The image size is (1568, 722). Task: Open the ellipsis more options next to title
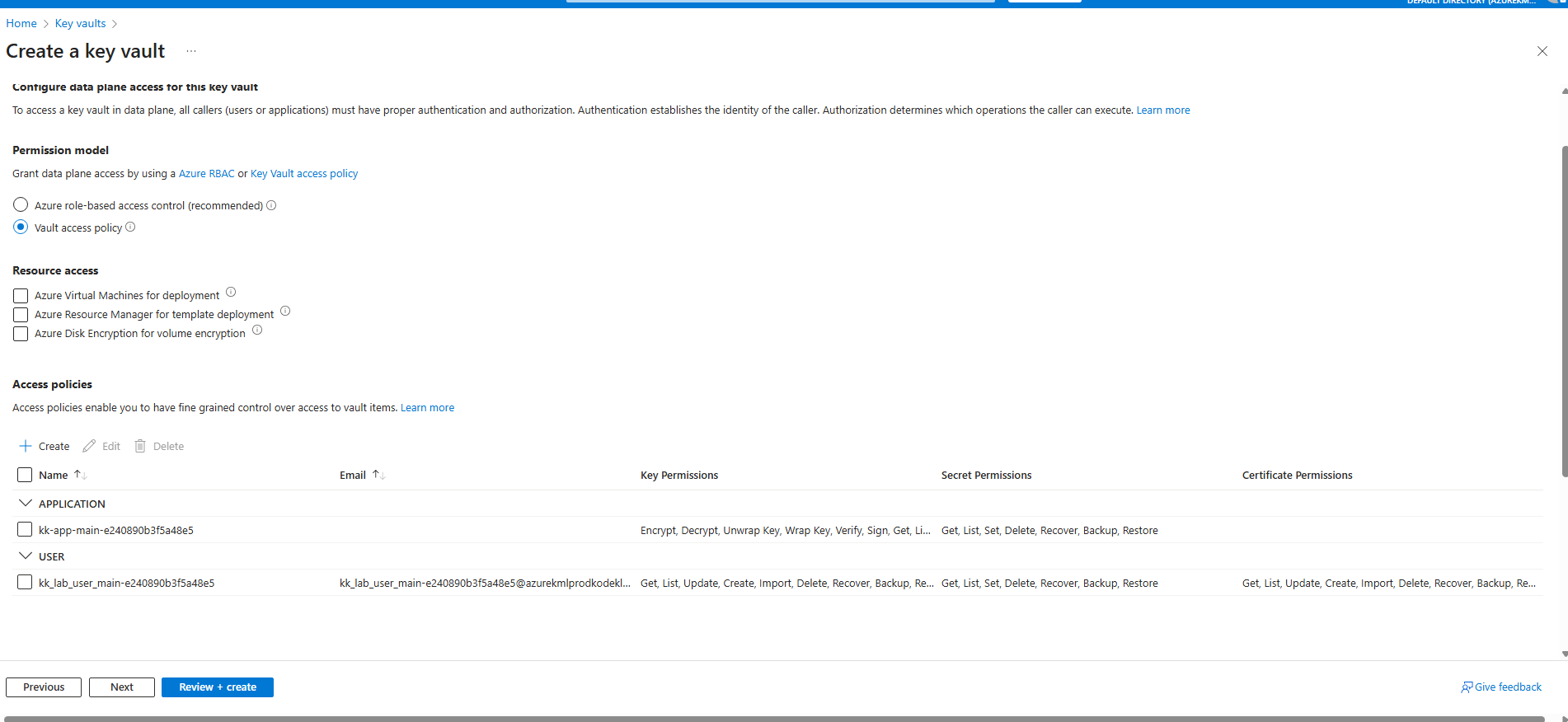click(191, 51)
